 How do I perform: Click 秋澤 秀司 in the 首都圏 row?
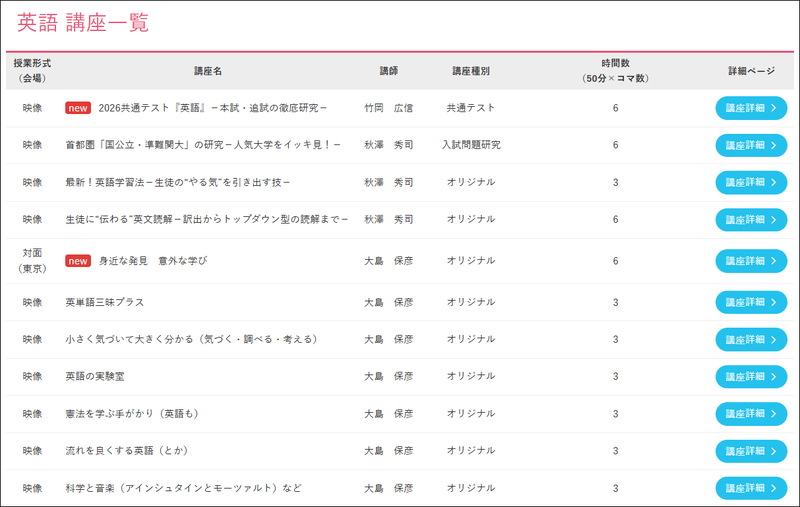pyautogui.click(x=389, y=145)
